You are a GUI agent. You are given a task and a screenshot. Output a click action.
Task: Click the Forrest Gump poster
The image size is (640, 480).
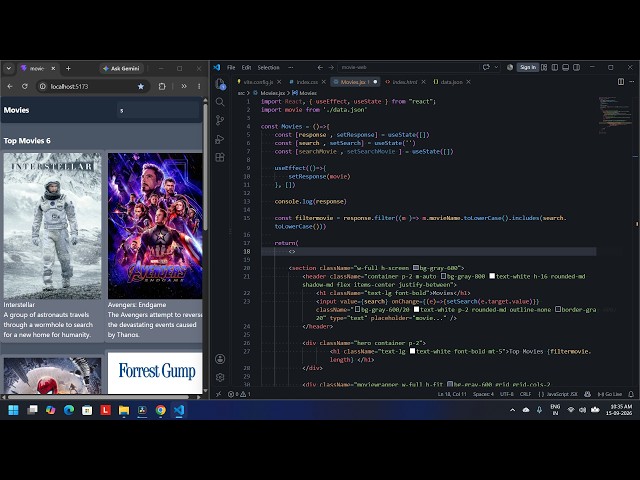click(155, 373)
